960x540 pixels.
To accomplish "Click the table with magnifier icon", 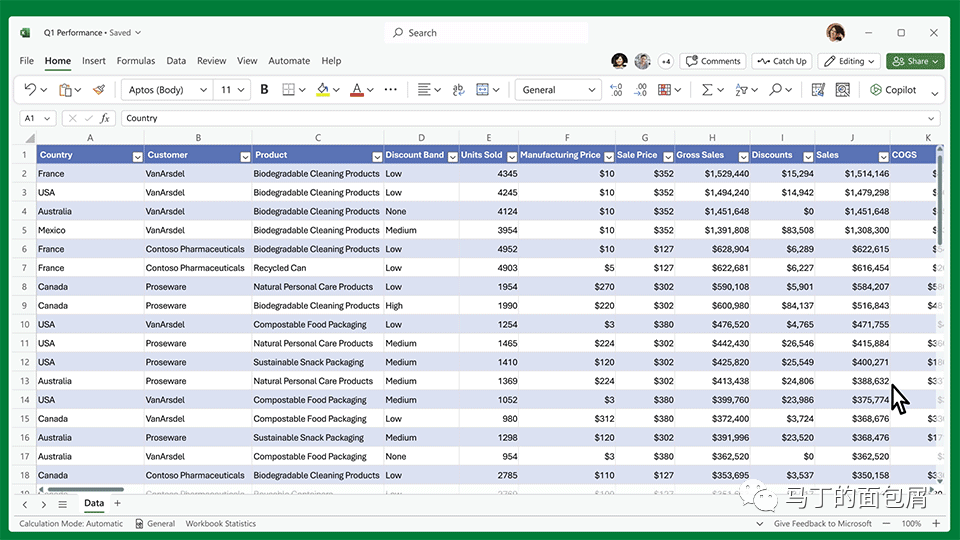I will 843,89.
